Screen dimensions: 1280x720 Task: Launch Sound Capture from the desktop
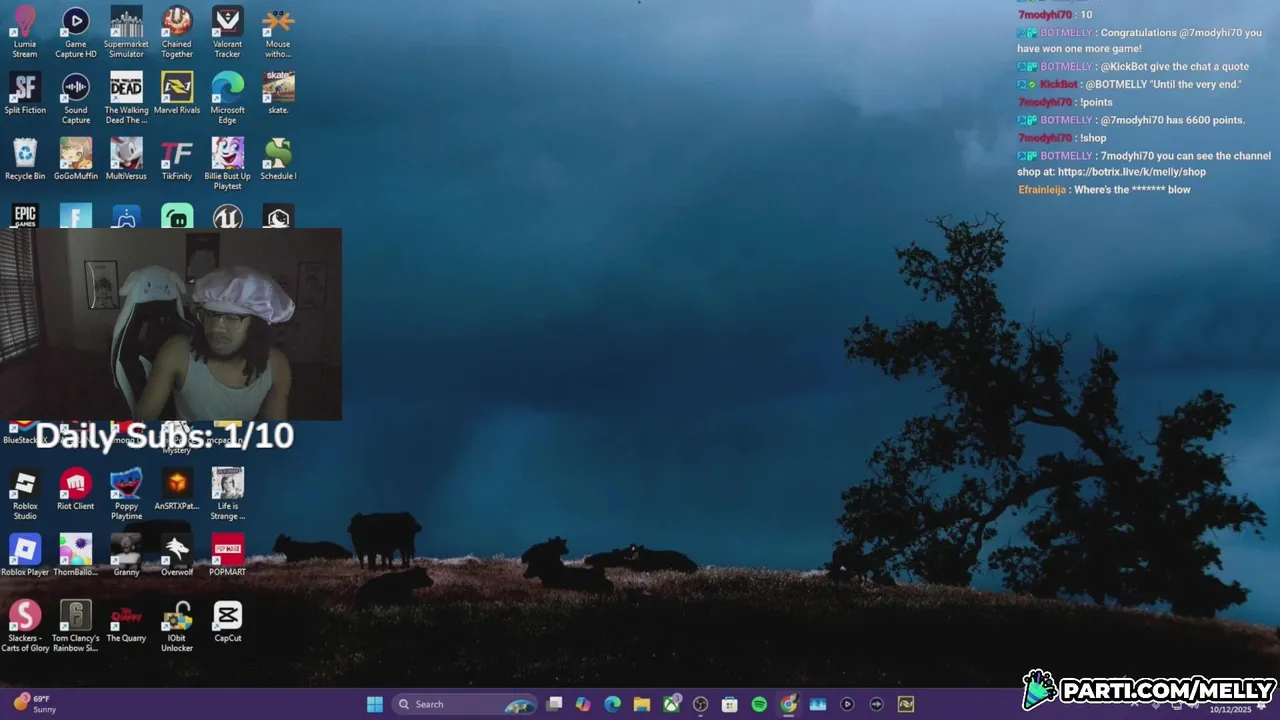pyautogui.click(x=76, y=98)
